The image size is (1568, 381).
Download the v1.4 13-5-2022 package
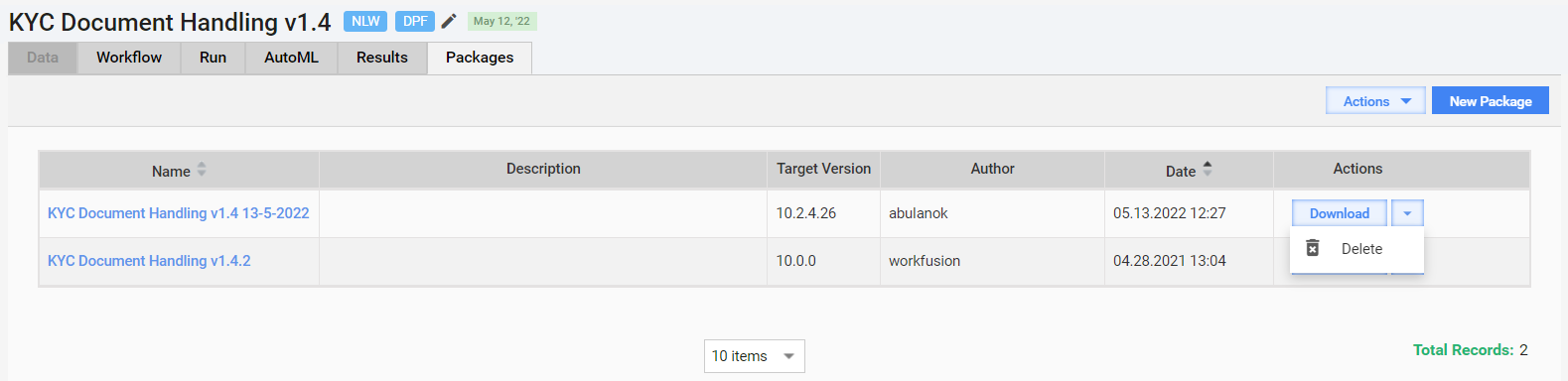[x=1339, y=213]
